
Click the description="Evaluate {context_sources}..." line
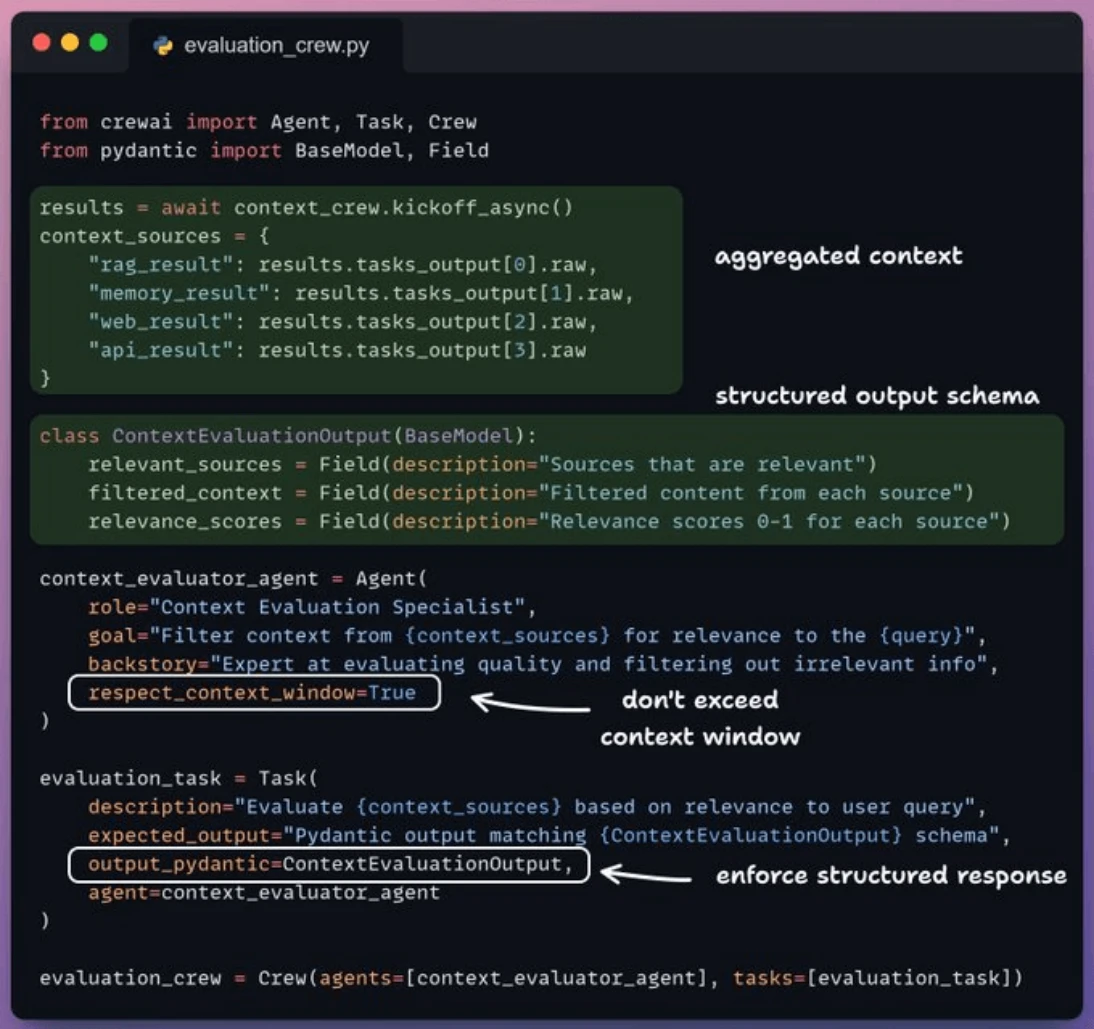tap(537, 807)
